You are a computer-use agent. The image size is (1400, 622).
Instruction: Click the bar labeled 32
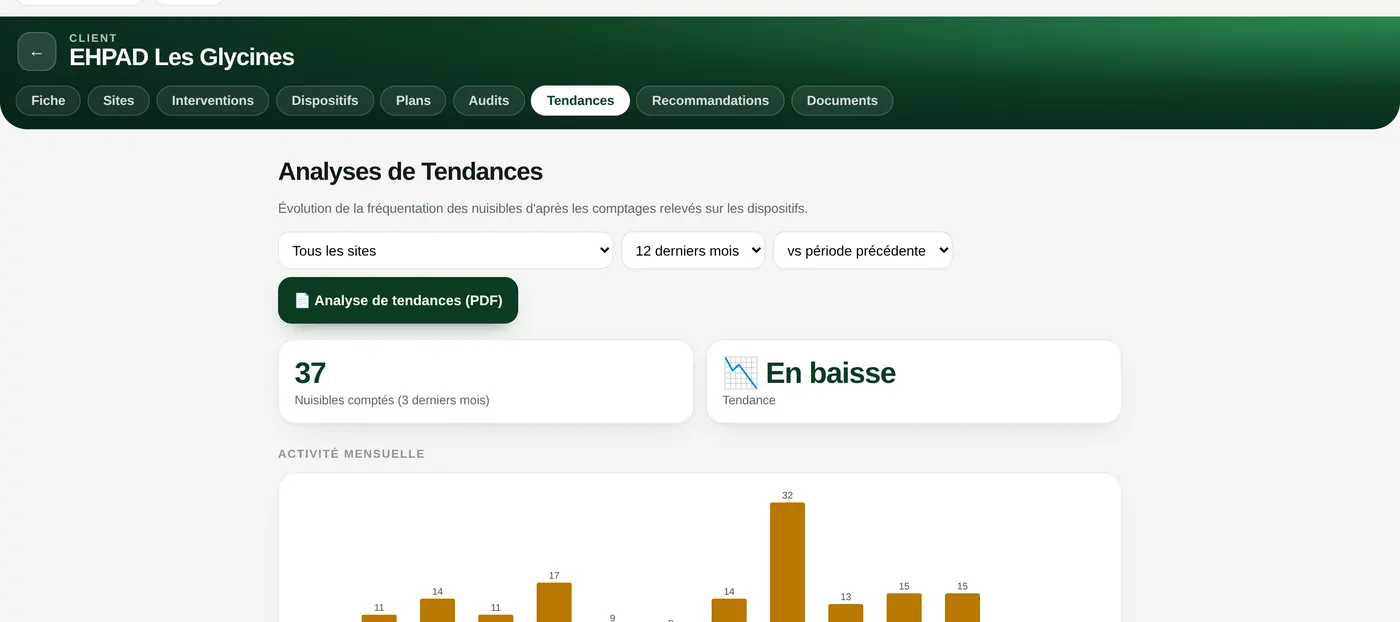point(787,562)
